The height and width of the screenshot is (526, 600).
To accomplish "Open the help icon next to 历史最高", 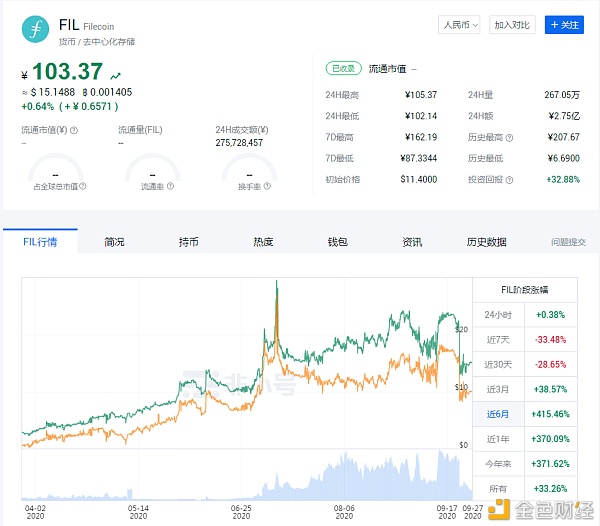I will [x=509, y=138].
